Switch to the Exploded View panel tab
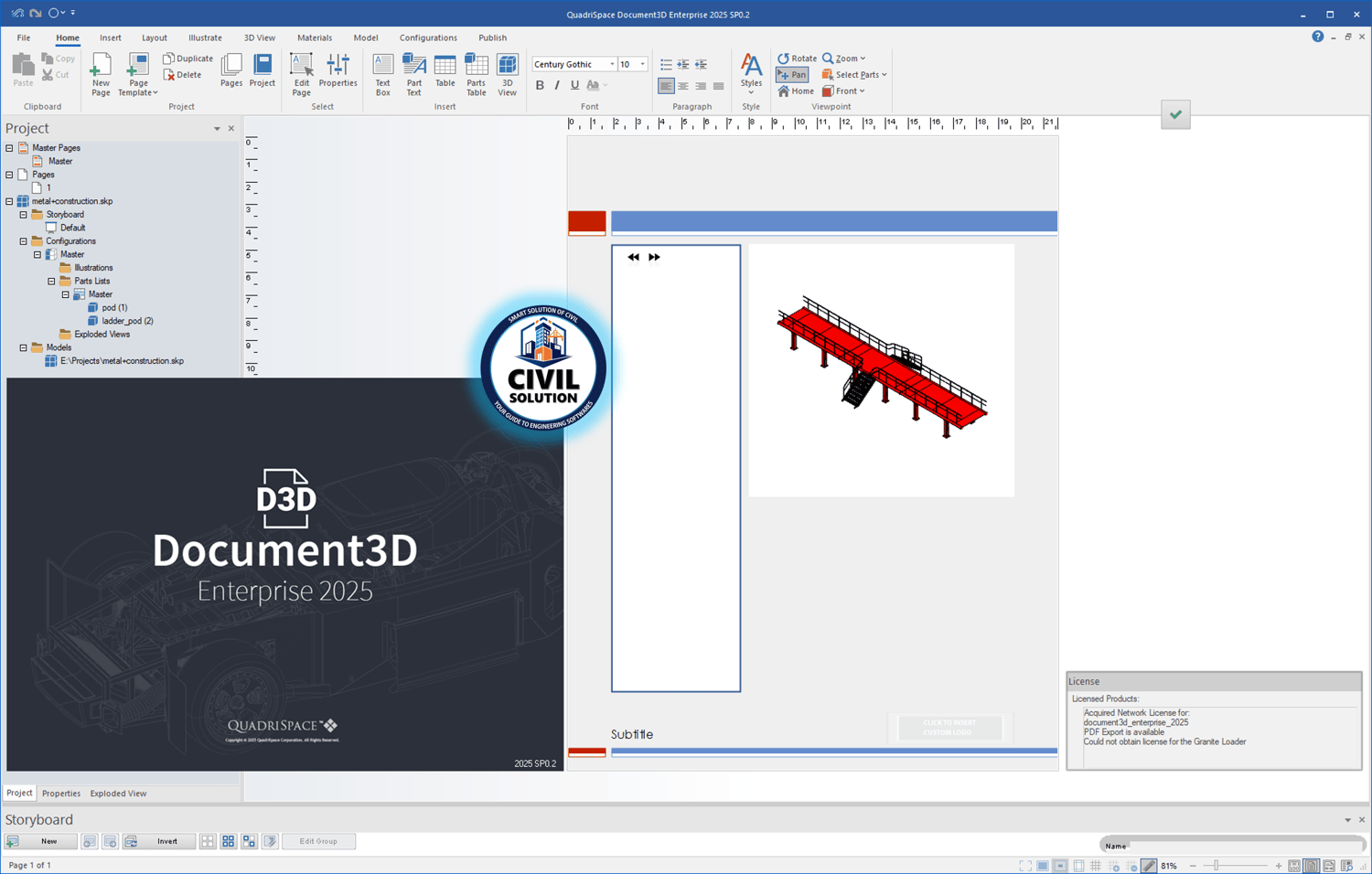The height and width of the screenshot is (874, 1372). [118, 794]
